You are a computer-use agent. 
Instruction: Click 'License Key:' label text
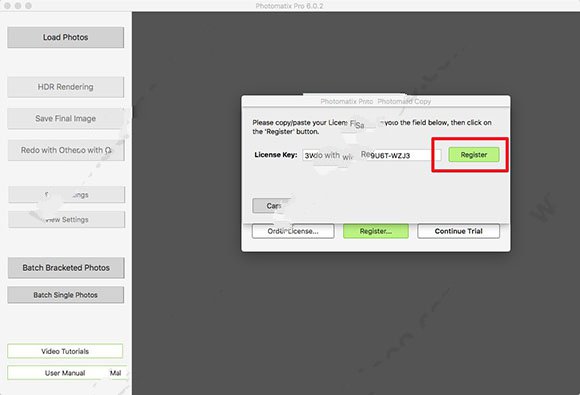[x=276, y=155]
